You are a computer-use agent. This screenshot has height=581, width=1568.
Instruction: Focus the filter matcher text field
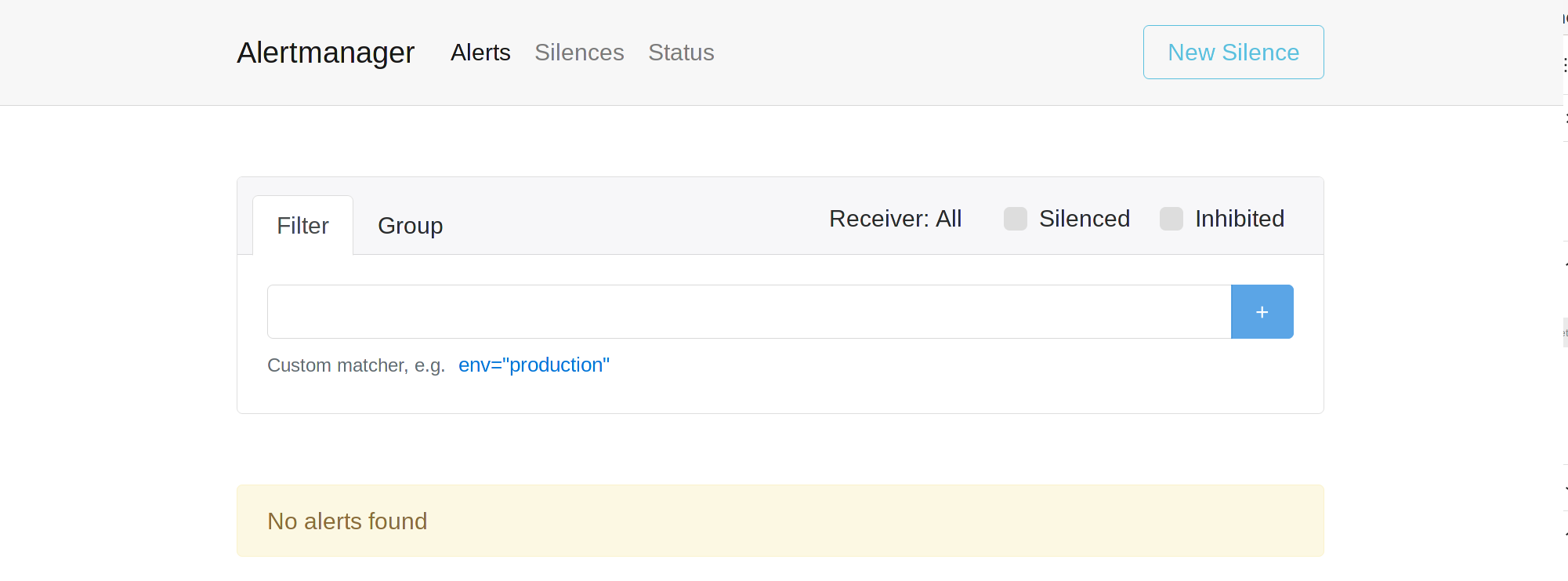click(x=748, y=312)
